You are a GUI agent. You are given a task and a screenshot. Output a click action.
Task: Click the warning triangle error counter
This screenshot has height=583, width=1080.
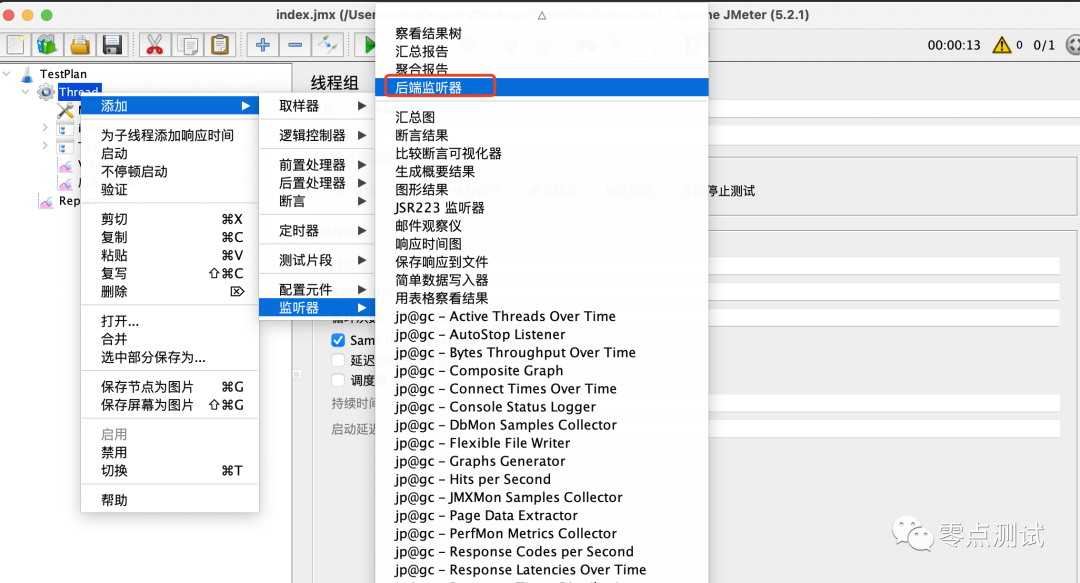click(1001, 45)
